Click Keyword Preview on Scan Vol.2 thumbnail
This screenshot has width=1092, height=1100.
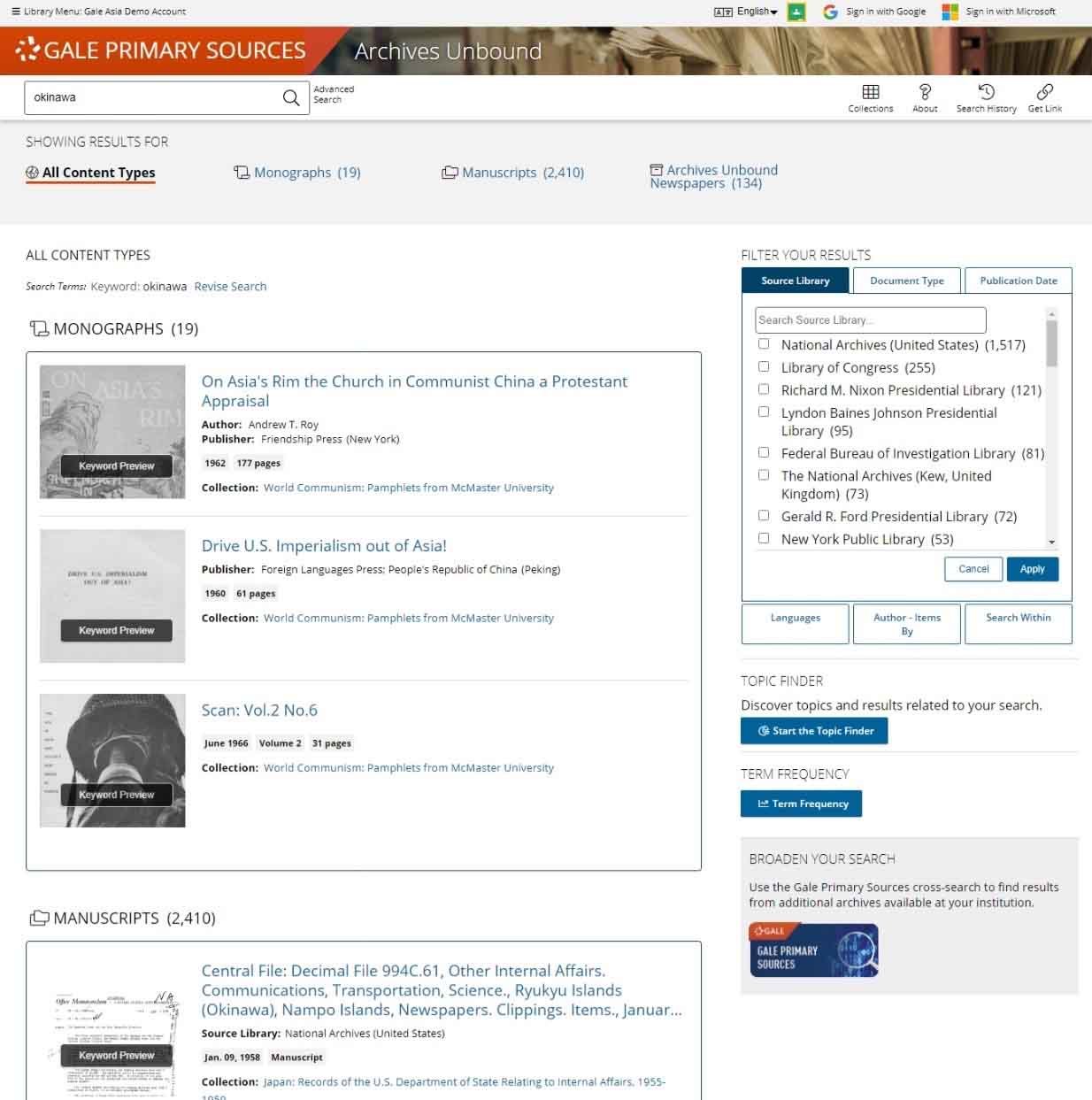[x=116, y=795]
